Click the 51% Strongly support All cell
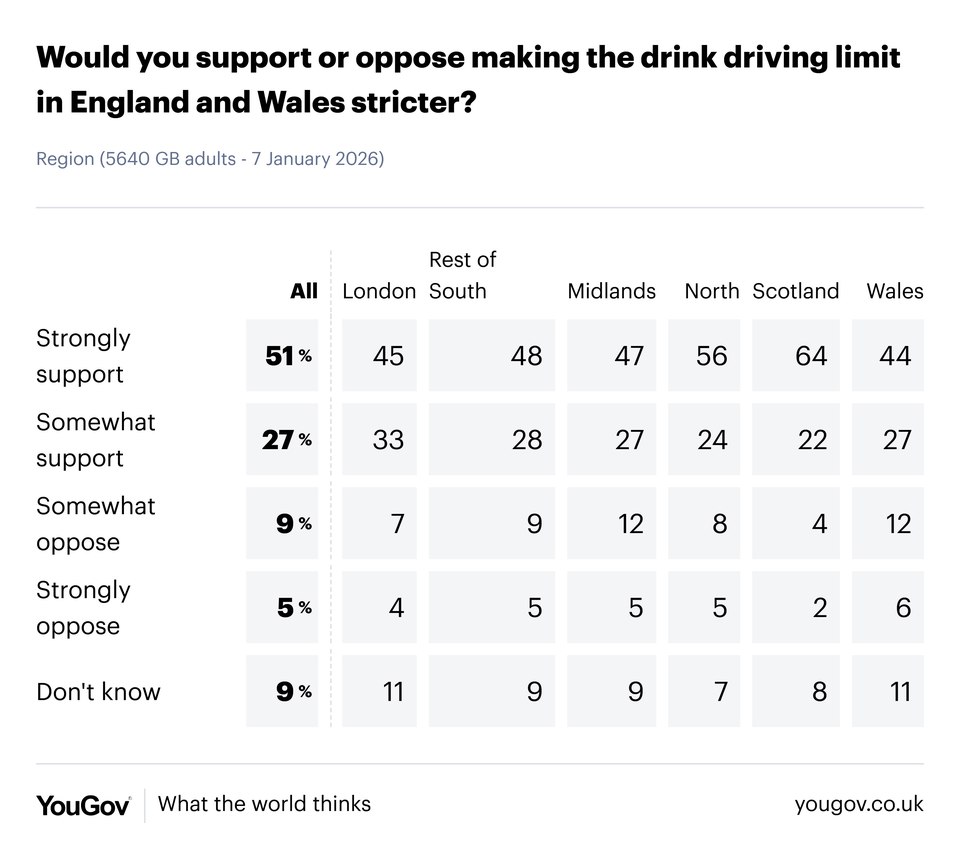960x859 pixels. pyautogui.click(x=288, y=356)
